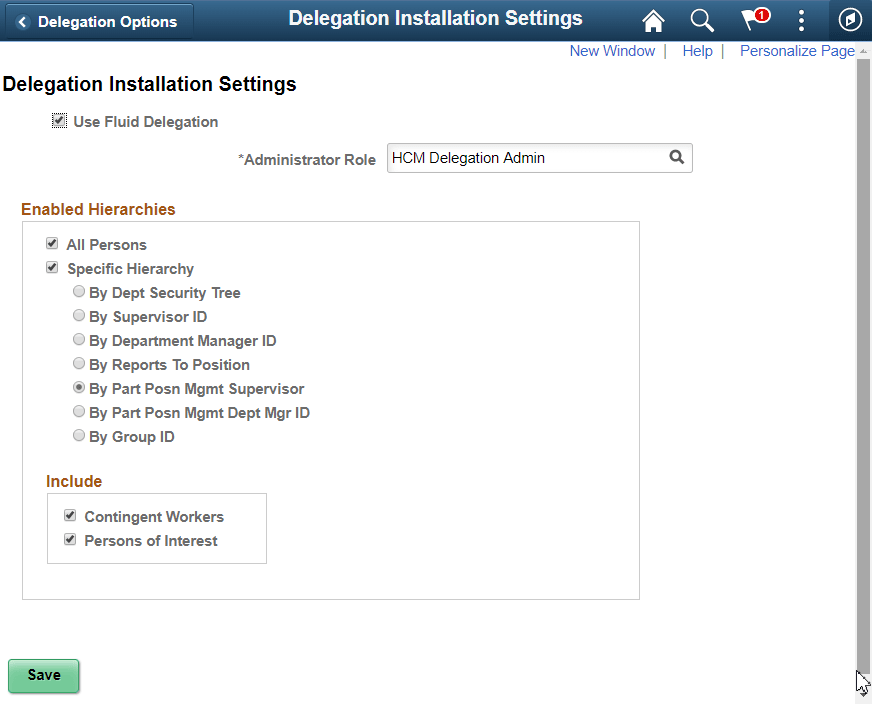Look up Administrator Role with the magnifier

677,157
